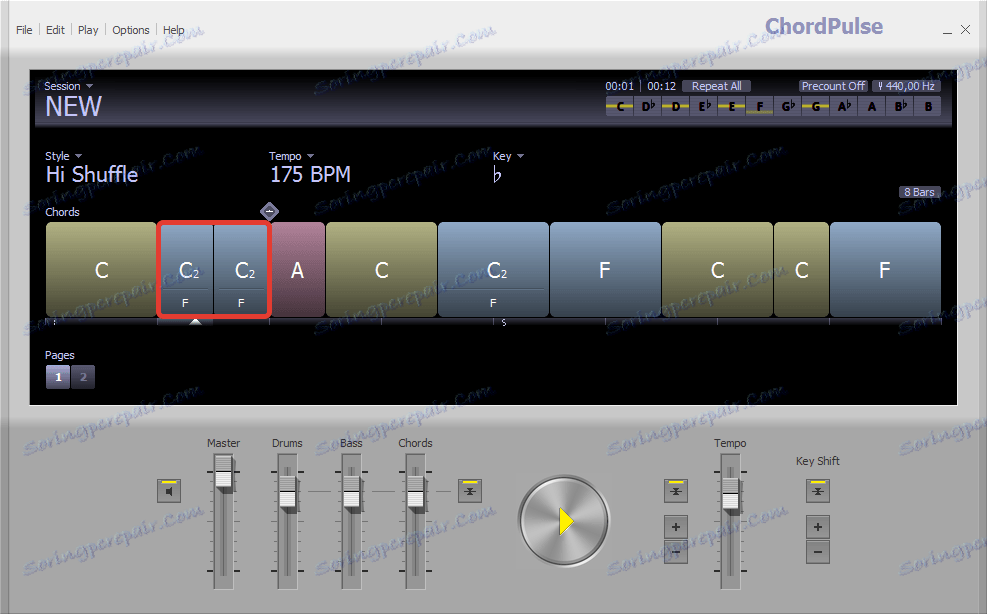Select key A♭ in the key strip

coord(843,106)
